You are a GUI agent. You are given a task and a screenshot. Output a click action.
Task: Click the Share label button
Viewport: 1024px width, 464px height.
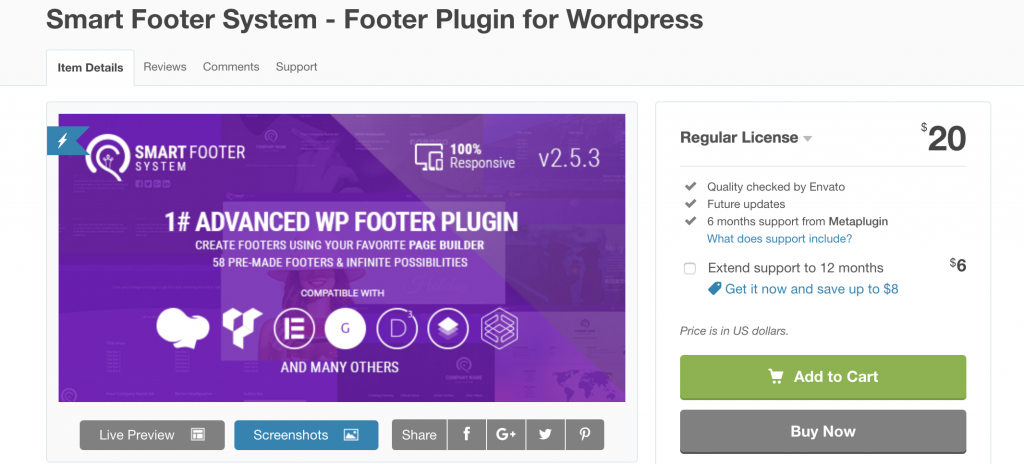419,435
